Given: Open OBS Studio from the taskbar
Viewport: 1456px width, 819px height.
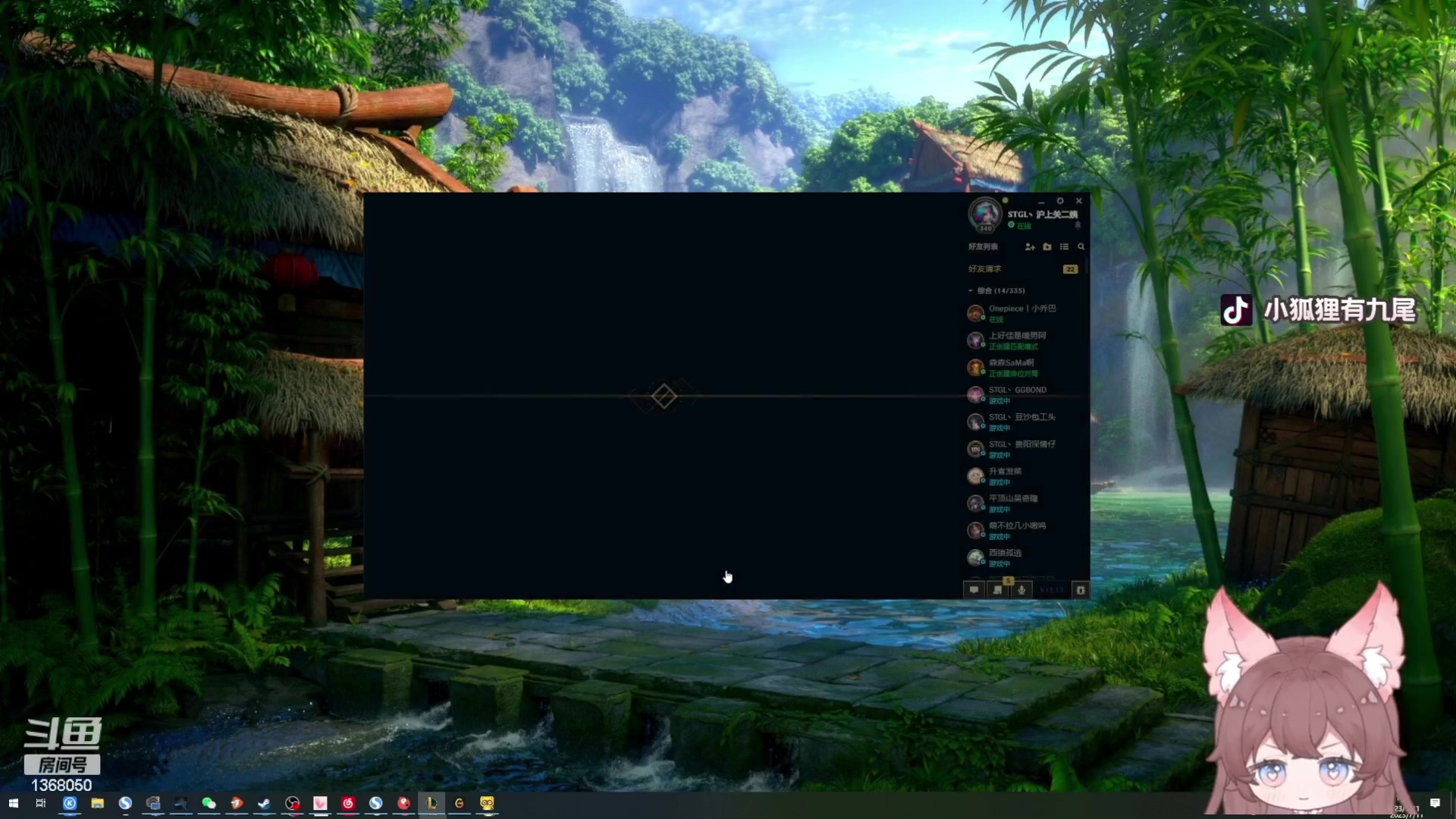Looking at the screenshot, I should tap(292, 803).
